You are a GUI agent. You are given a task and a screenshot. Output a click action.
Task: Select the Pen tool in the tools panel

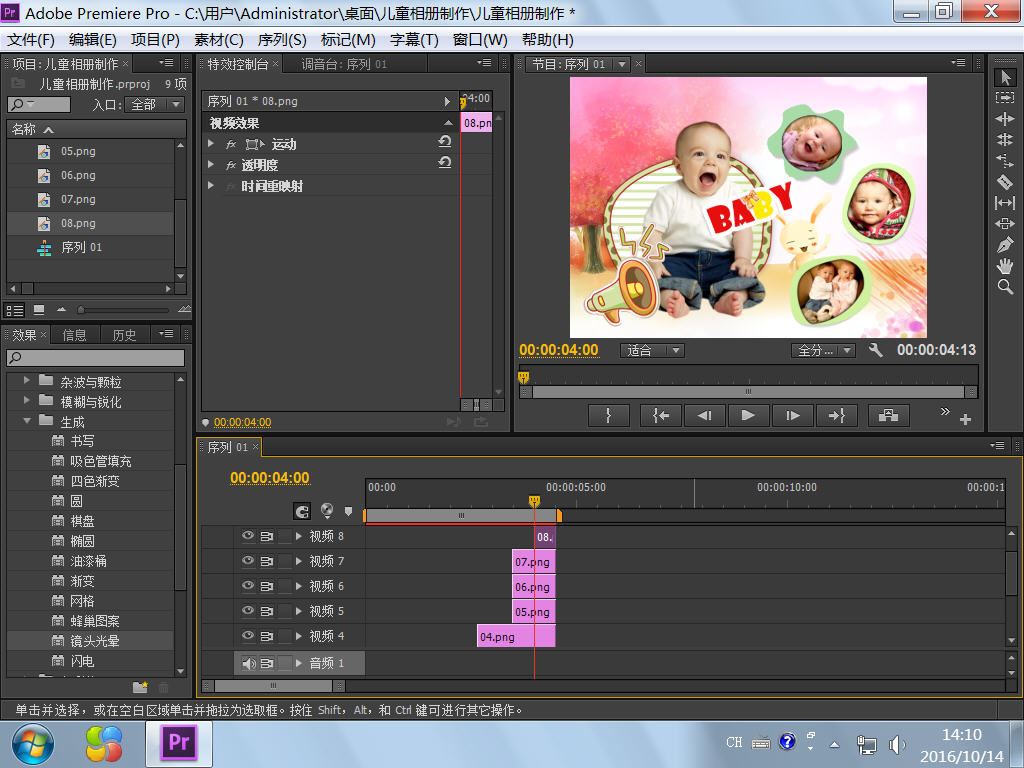[x=1005, y=245]
